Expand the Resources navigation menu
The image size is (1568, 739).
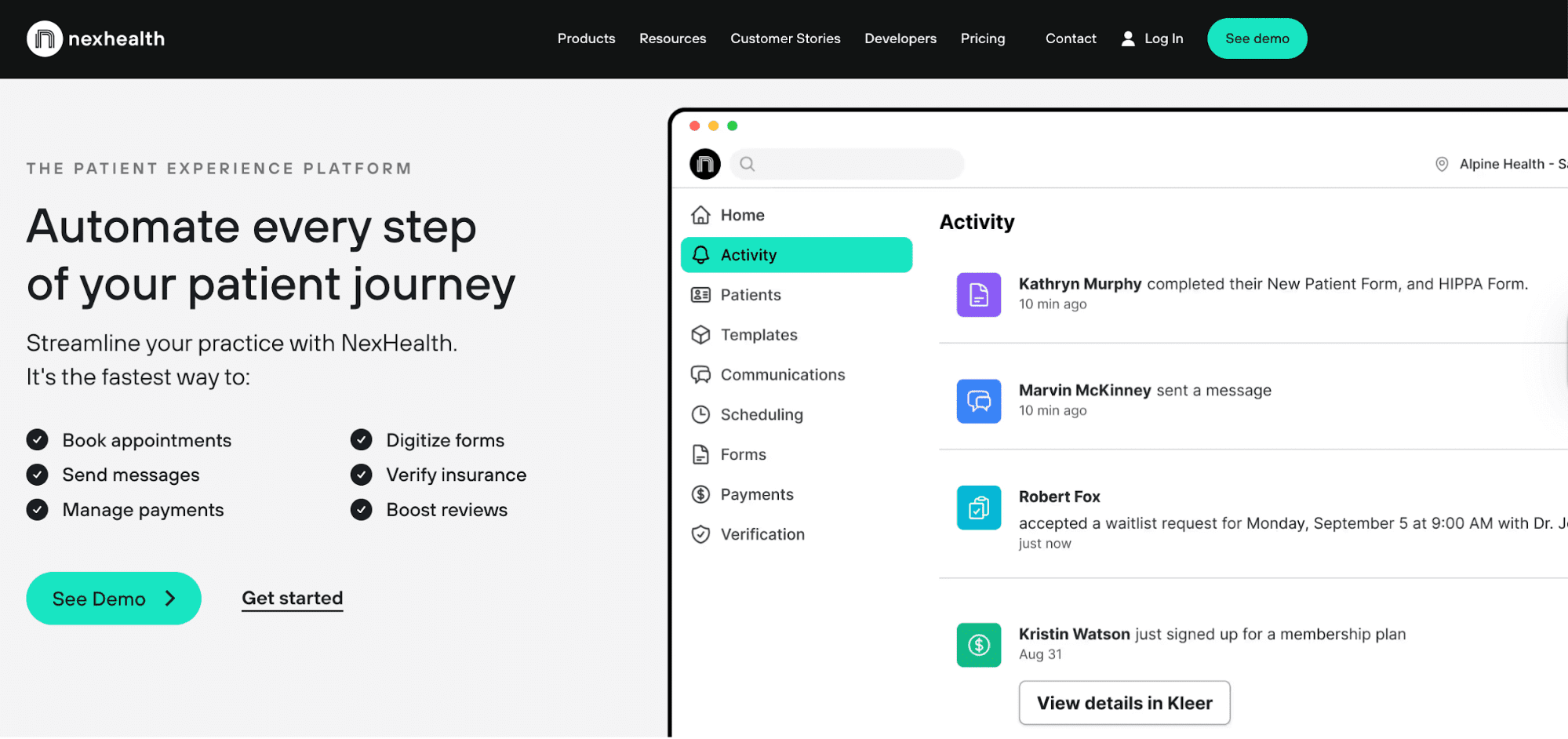click(x=672, y=38)
